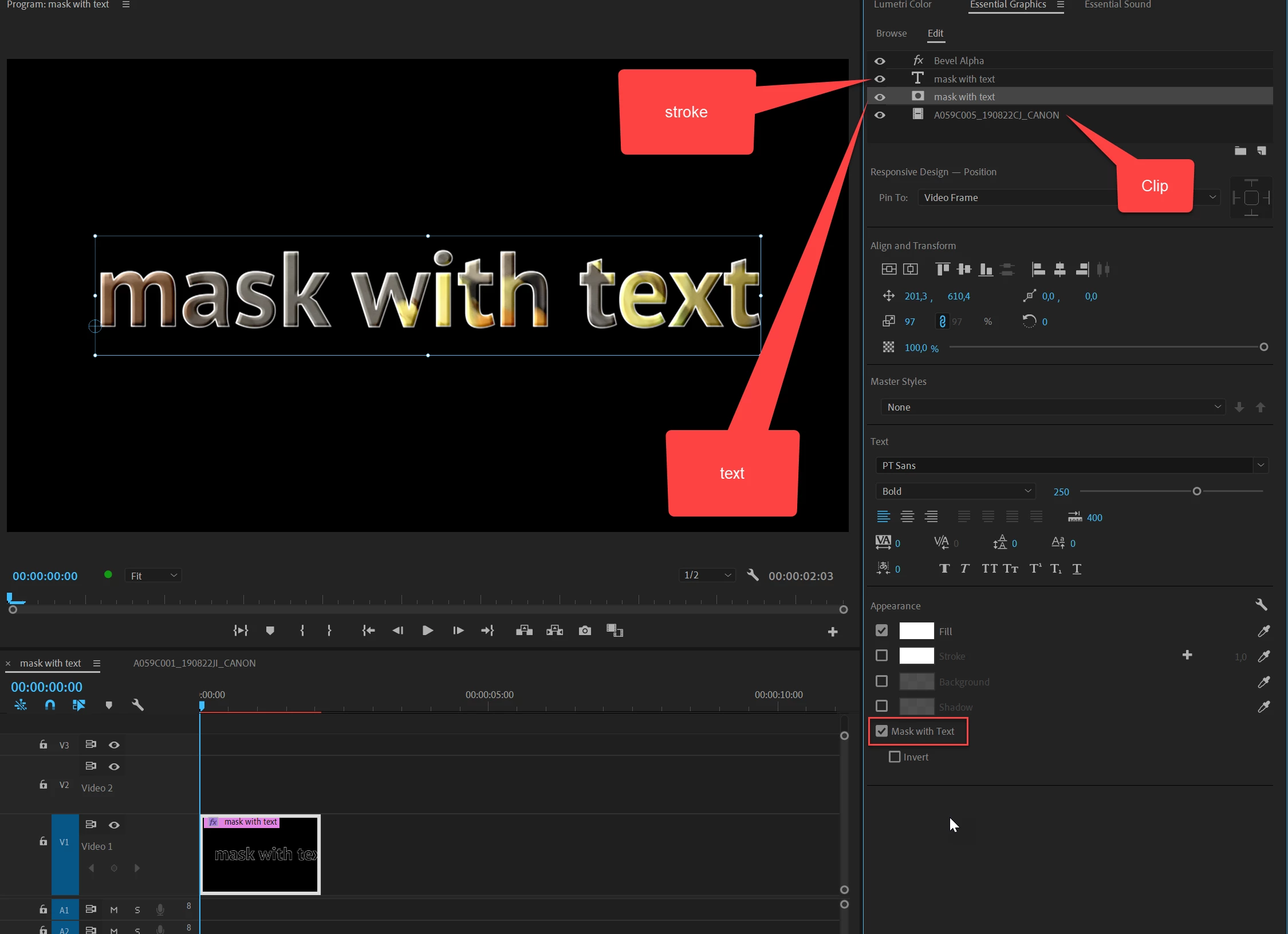Click the Lift button icon

[524, 630]
